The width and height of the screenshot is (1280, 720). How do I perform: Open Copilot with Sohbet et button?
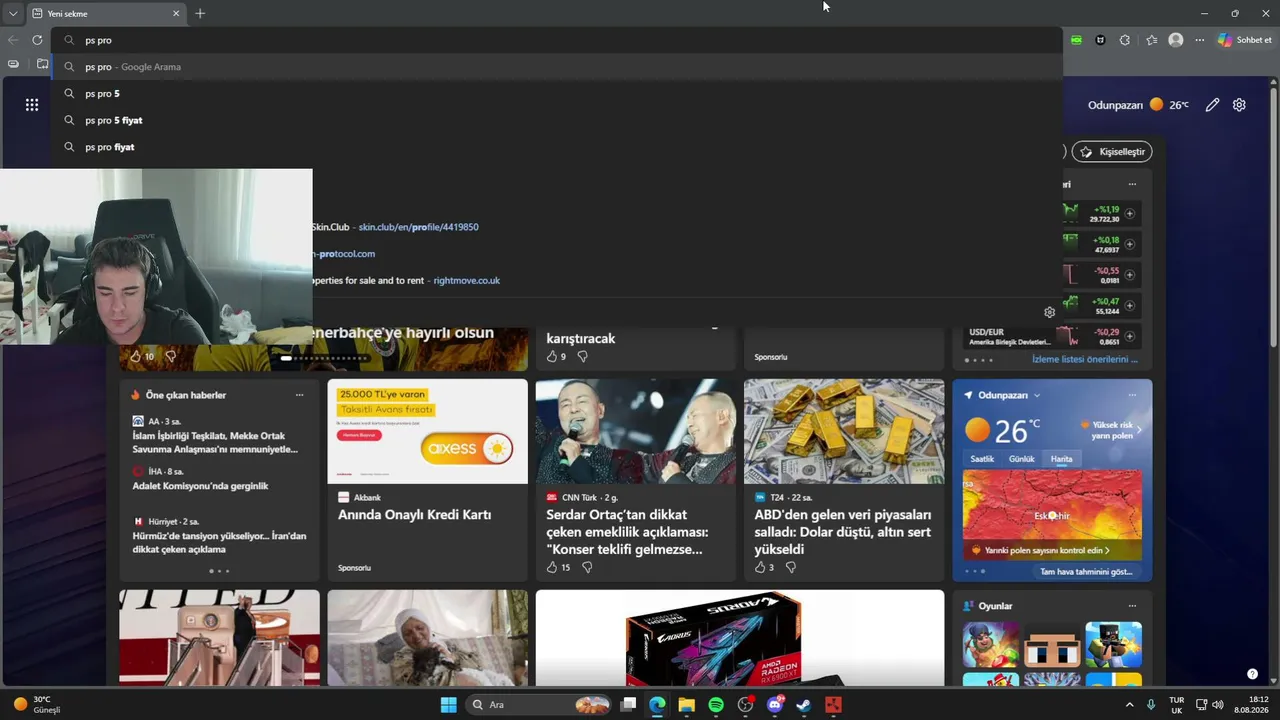(x=1245, y=40)
